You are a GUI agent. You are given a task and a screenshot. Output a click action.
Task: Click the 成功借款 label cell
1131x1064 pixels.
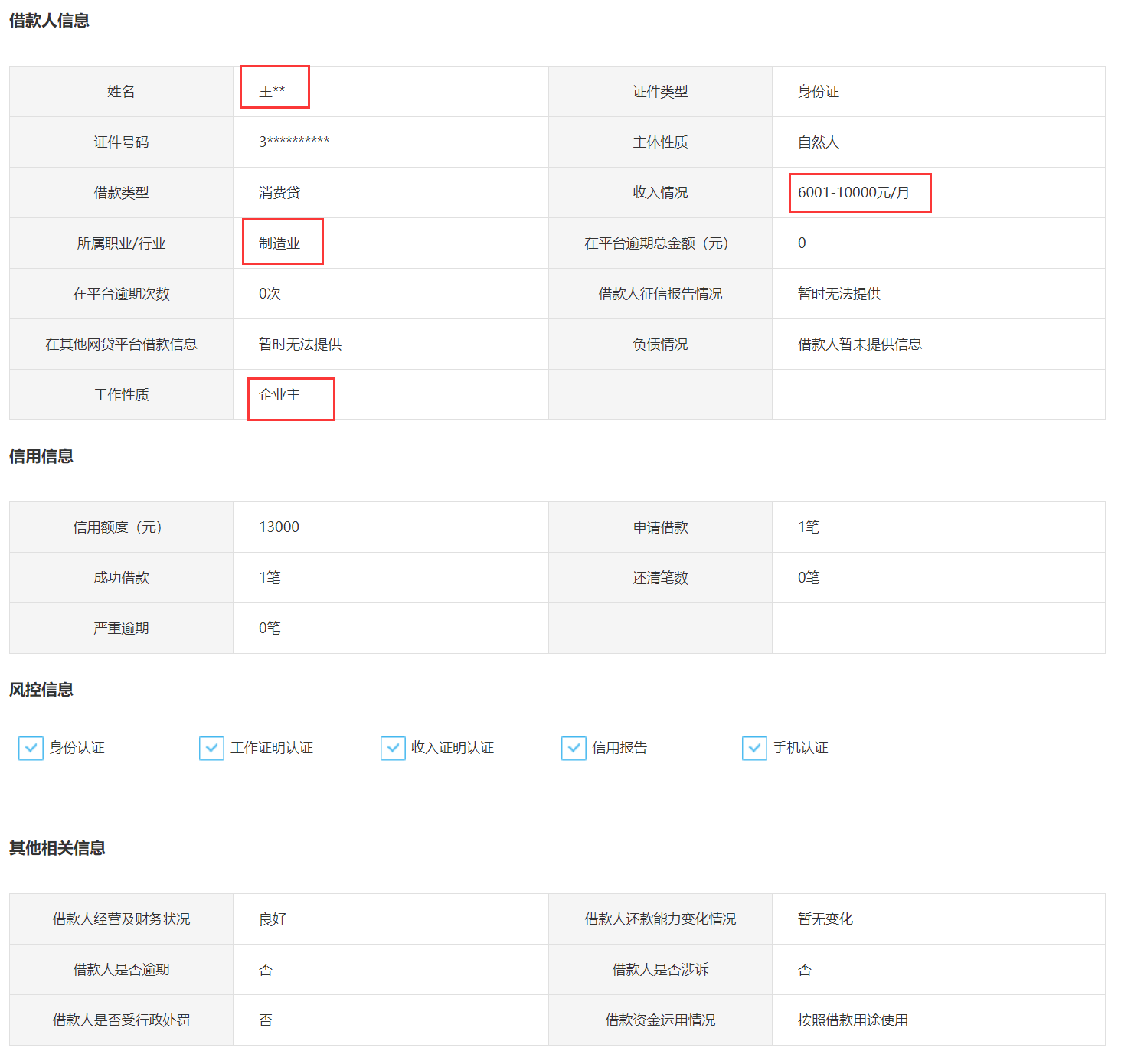coord(121,578)
